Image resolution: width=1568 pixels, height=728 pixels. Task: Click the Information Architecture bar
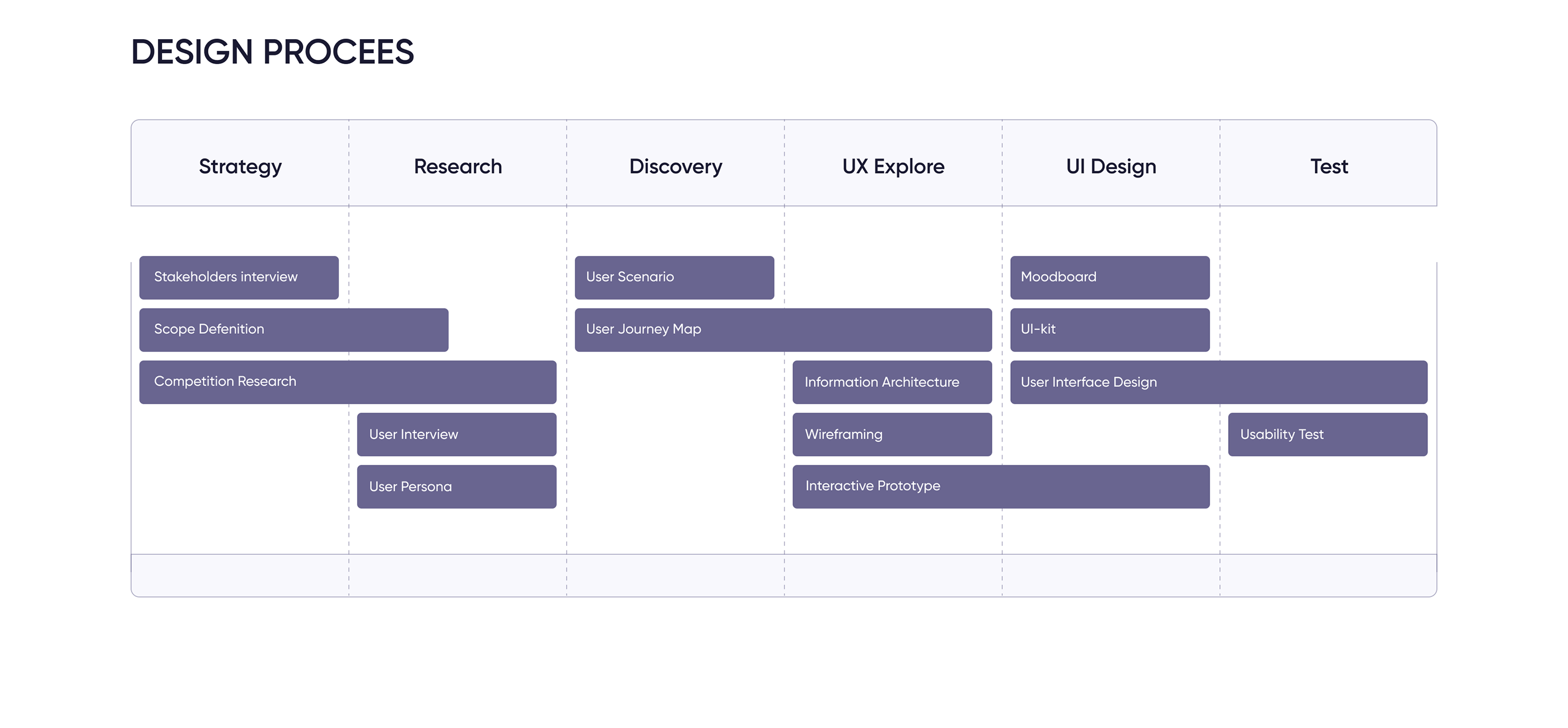click(892, 382)
